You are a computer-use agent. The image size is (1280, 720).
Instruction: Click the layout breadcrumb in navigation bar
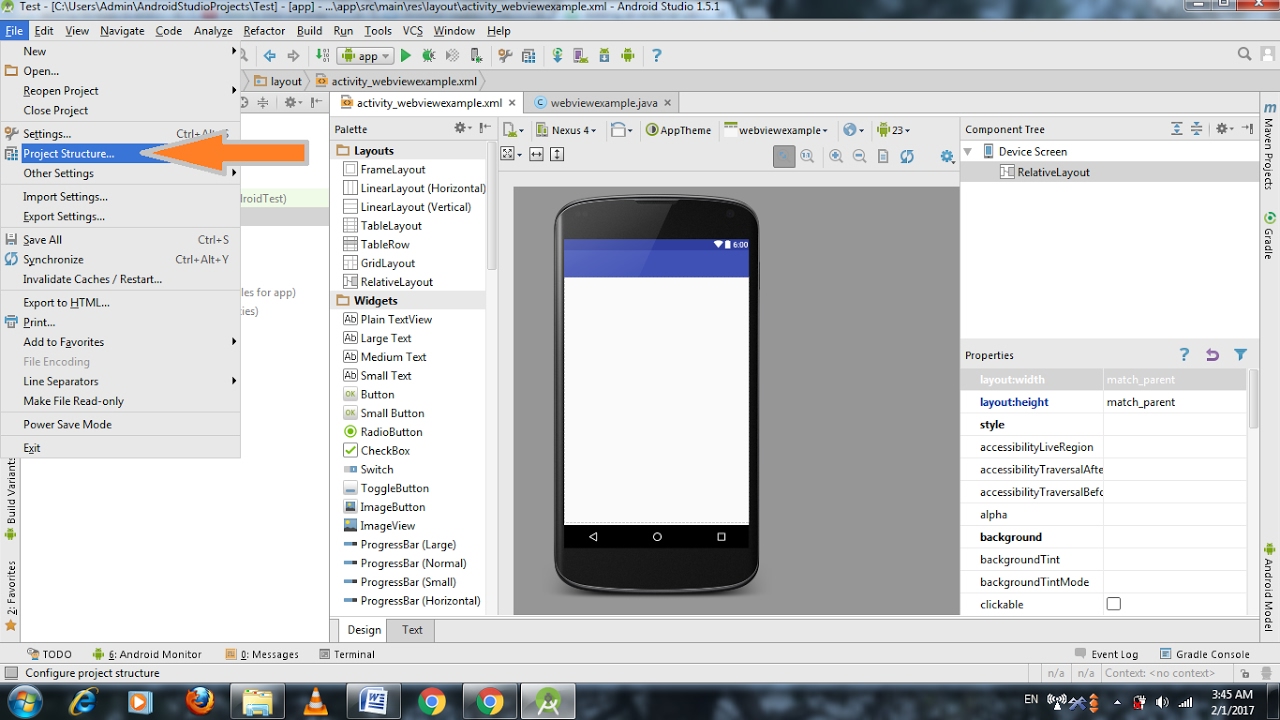278,81
